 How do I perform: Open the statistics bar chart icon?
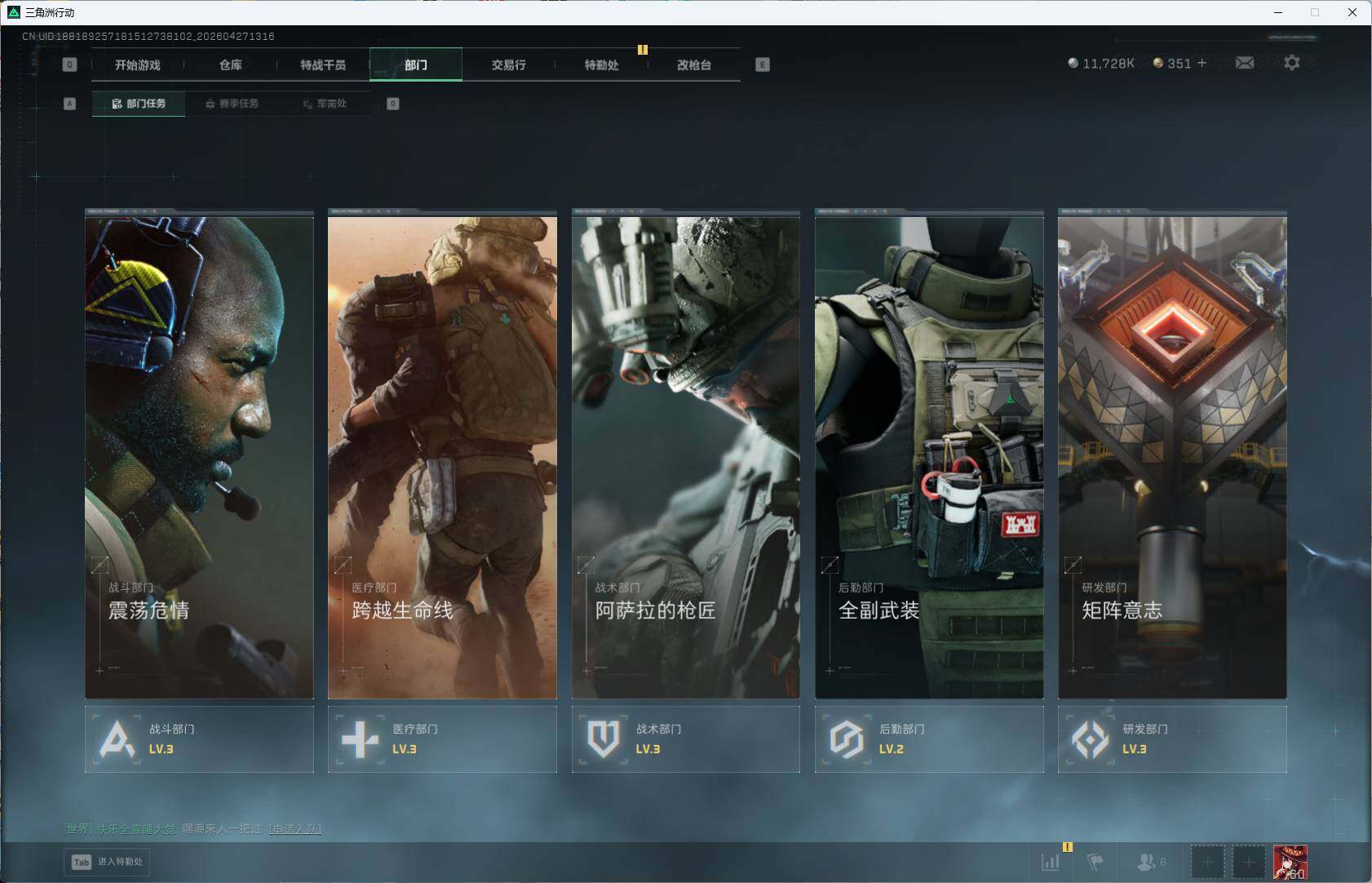[1051, 862]
